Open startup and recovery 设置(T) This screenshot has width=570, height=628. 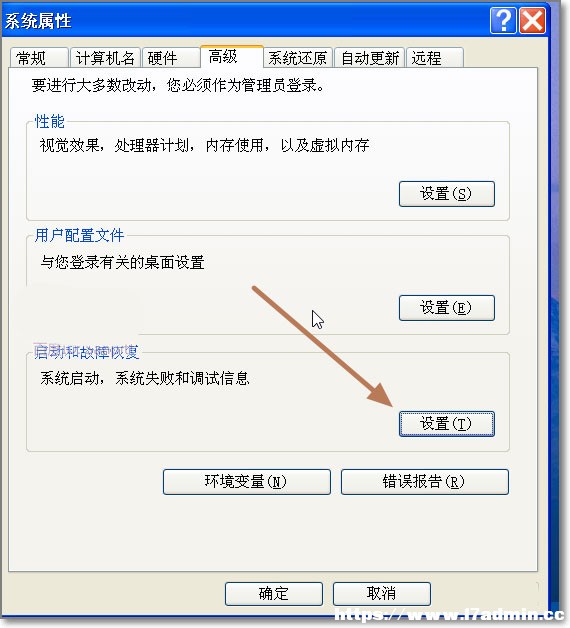pyautogui.click(x=447, y=423)
